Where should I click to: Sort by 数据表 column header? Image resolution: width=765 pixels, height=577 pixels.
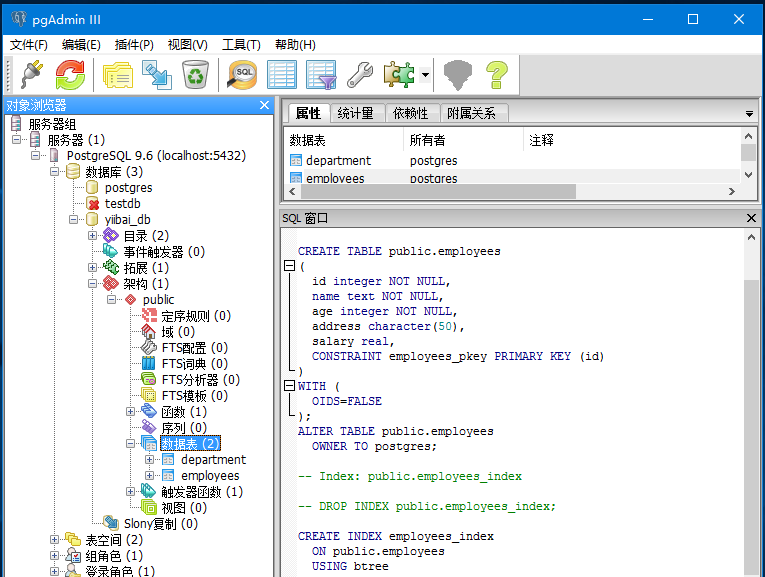344,140
